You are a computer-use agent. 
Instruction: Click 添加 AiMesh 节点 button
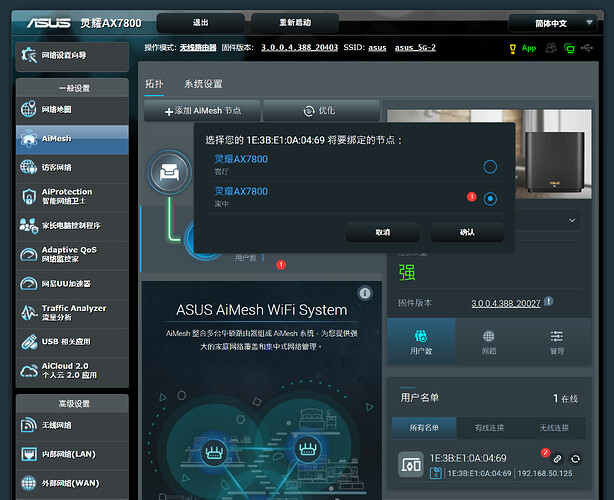click(x=202, y=111)
